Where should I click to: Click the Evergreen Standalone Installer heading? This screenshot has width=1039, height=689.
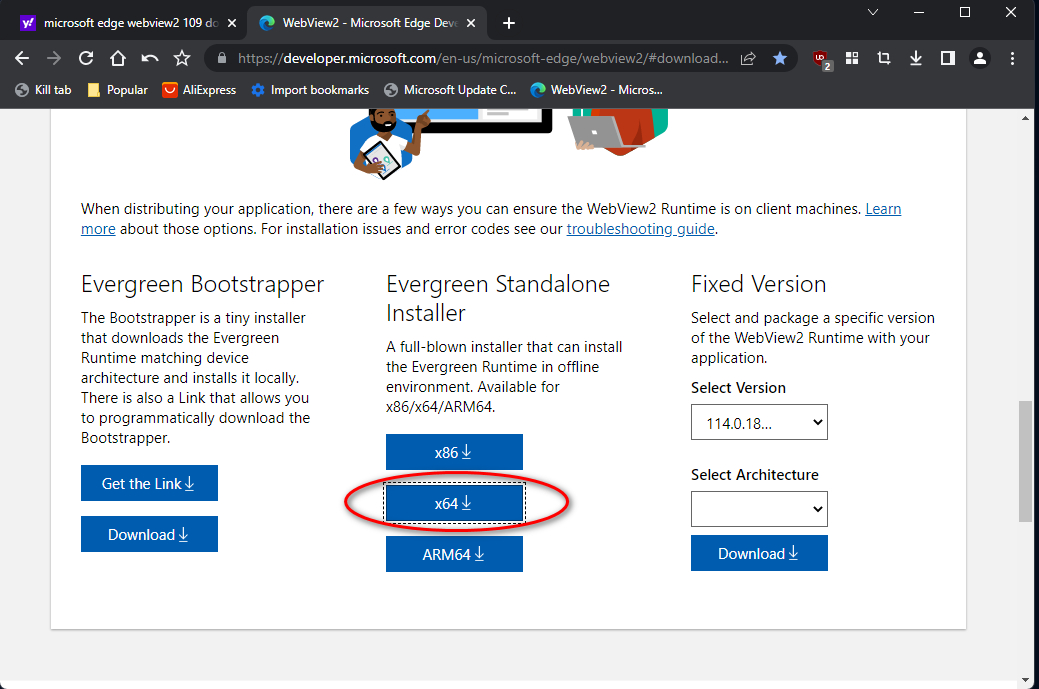click(x=498, y=298)
